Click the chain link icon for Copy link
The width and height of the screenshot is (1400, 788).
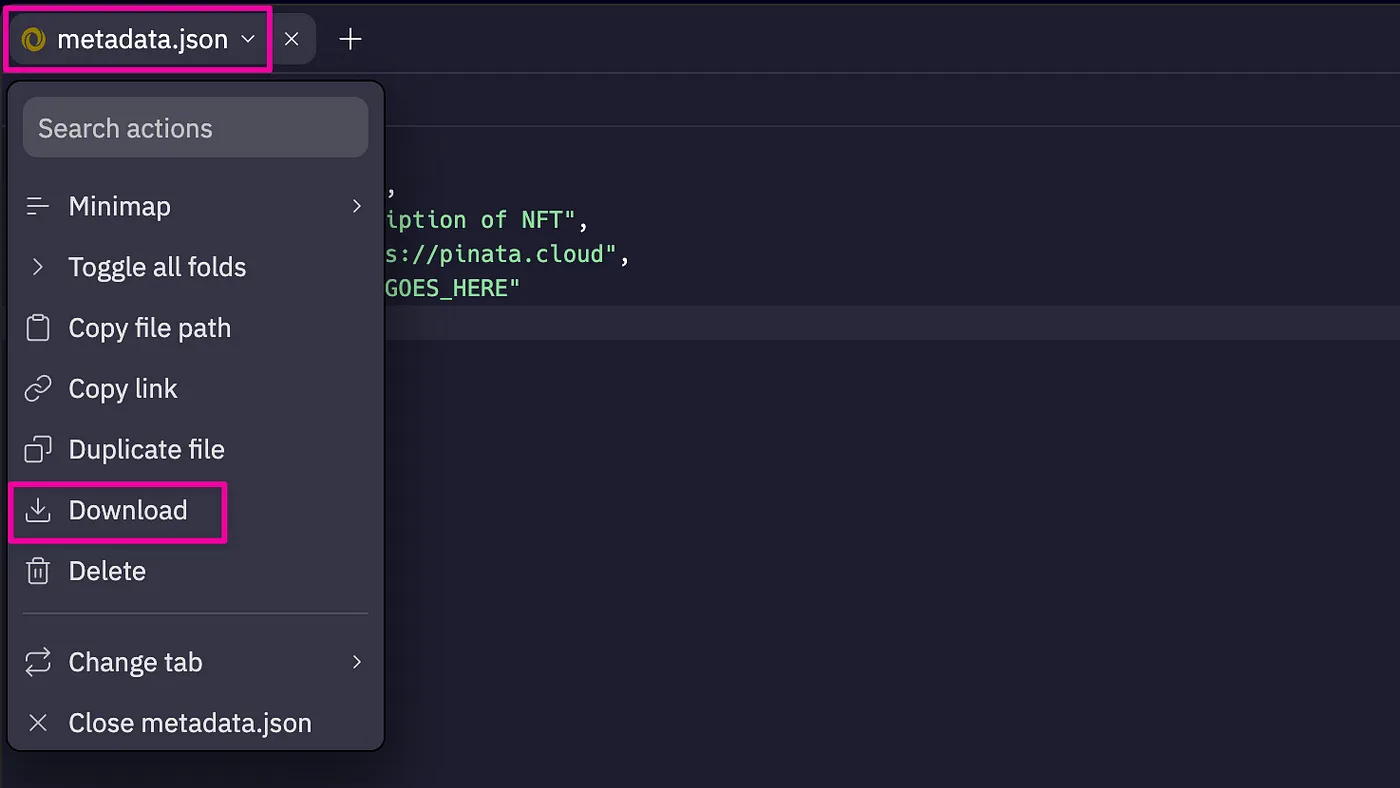(38, 389)
